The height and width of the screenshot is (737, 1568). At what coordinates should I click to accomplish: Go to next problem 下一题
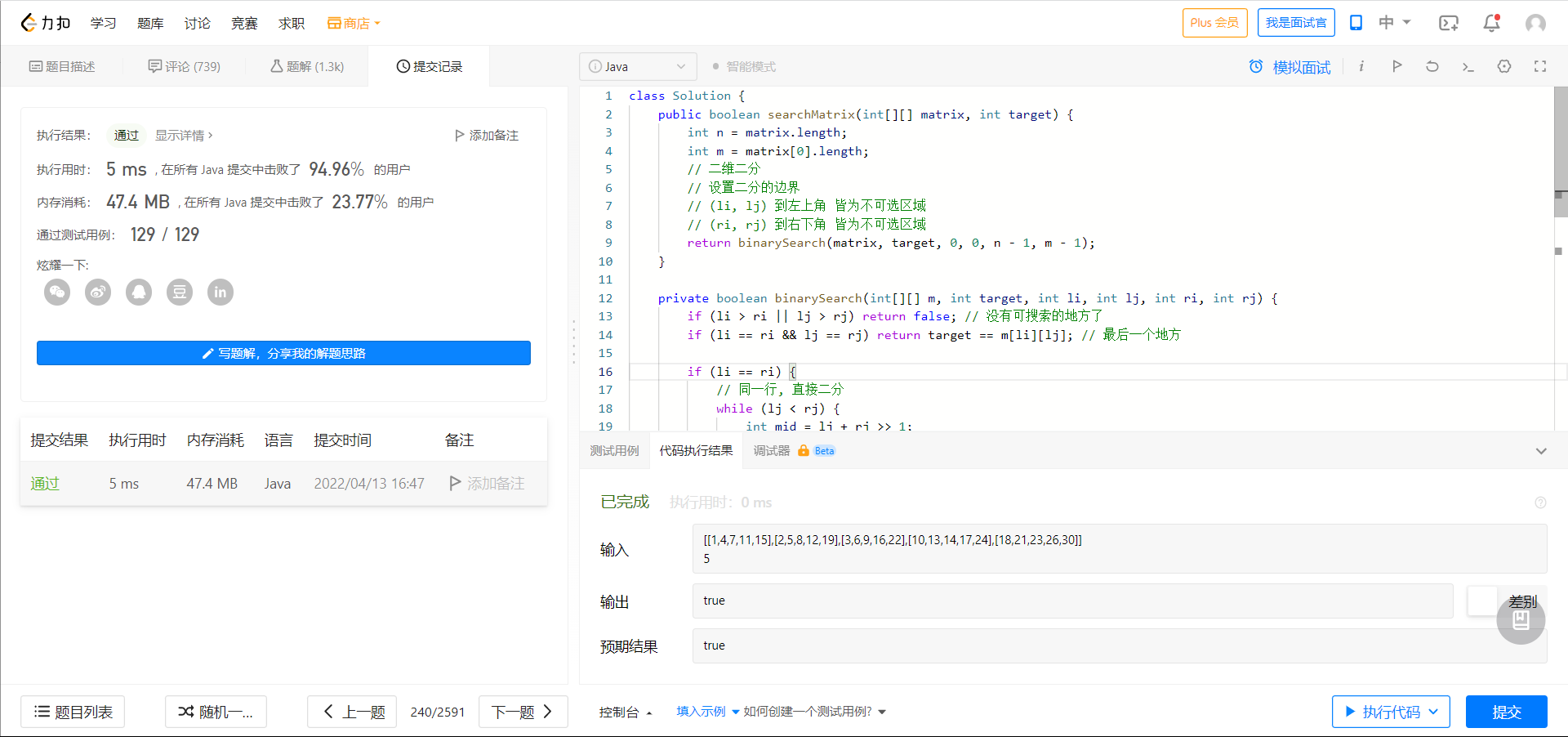click(523, 712)
